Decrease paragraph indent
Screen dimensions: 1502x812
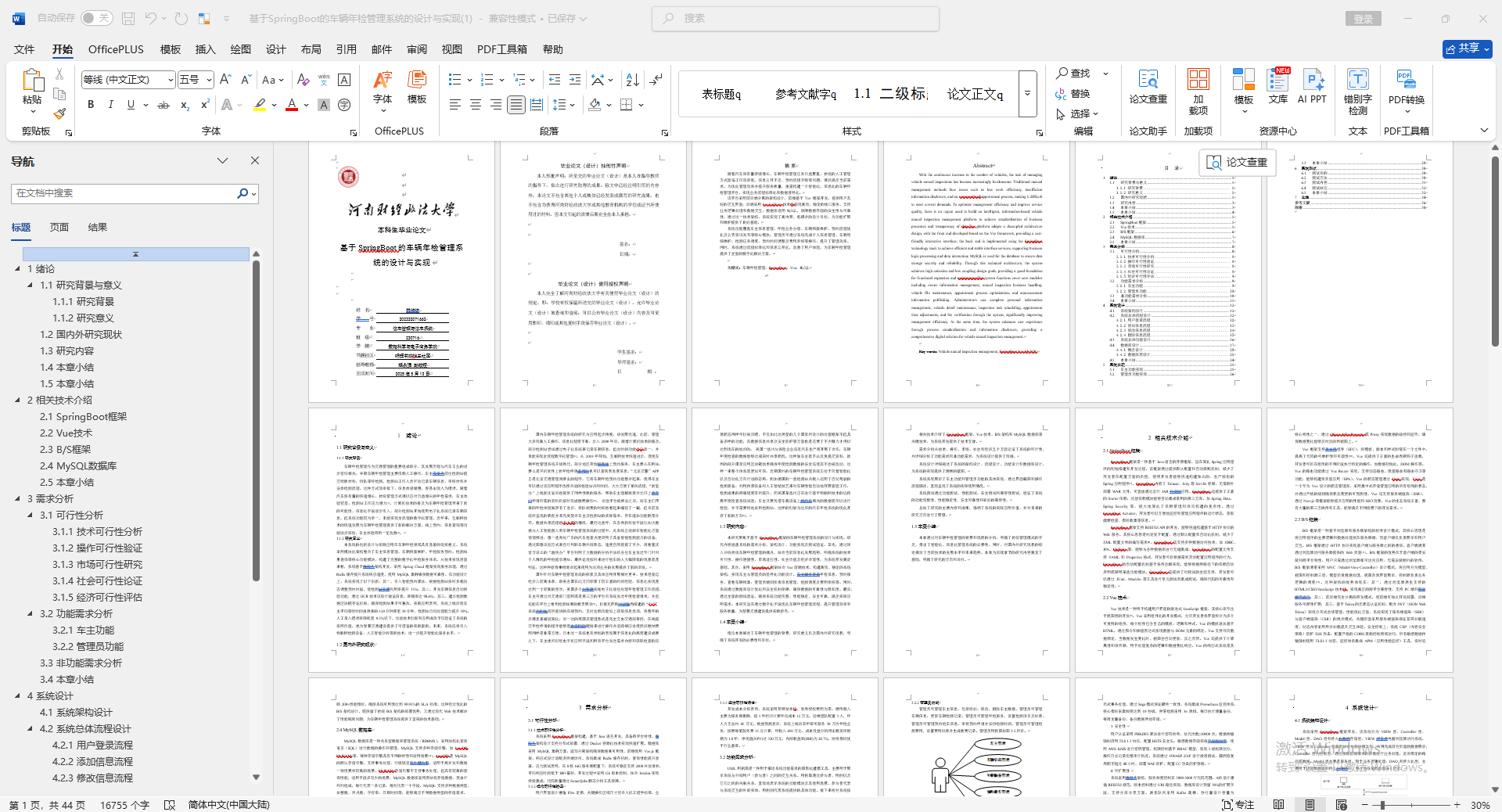tap(555, 80)
